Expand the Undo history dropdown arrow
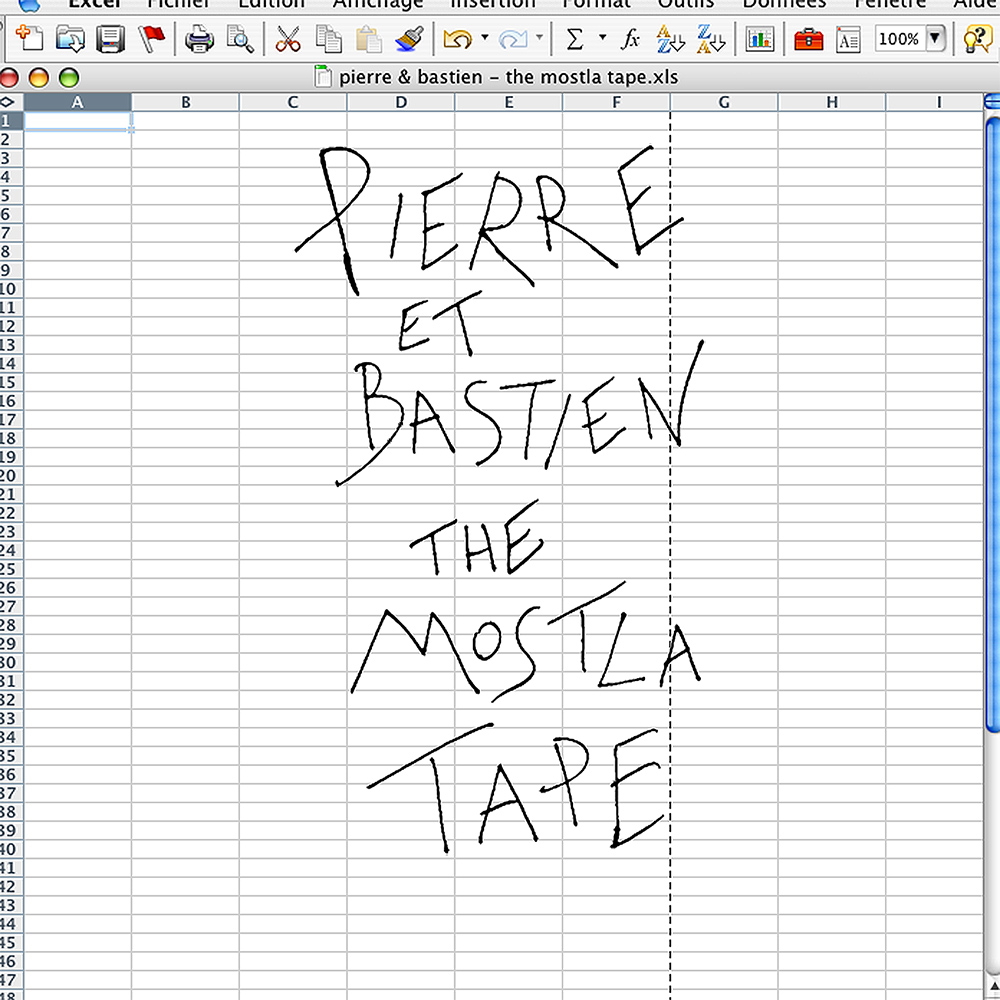Screen dimensions: 1000x1000 click(x=485, y=38)
